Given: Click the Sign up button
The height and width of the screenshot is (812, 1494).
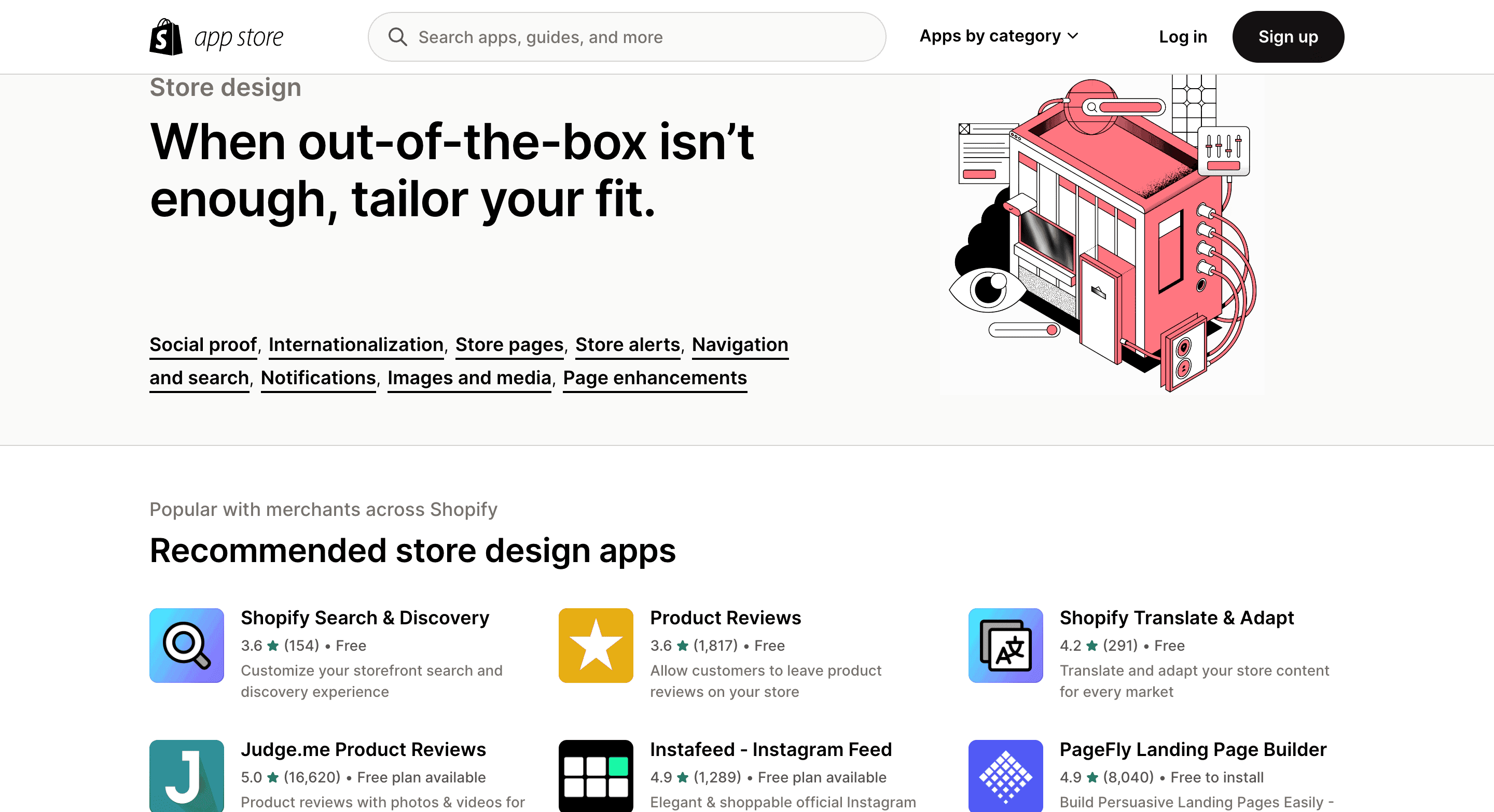Looking at the screenshot, I should (1289, 37).
